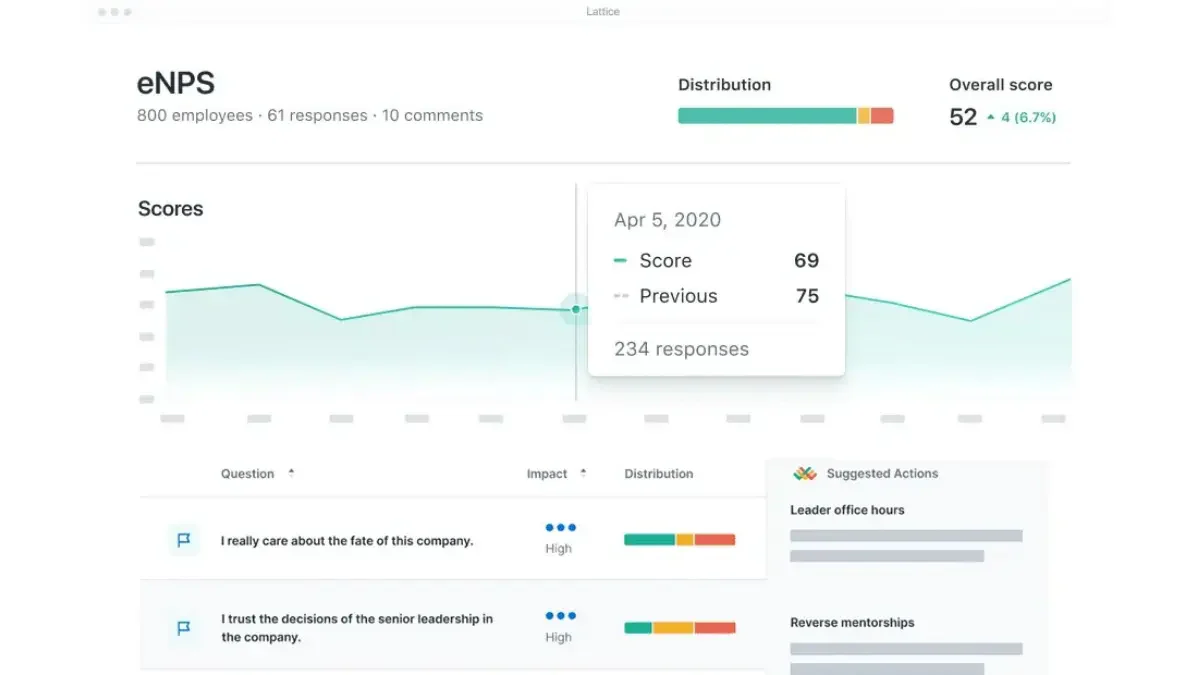This screenshot has width=1200, height=675.
Task: Select "I really care about the fate" question row
Action: click(x=452, y=540)
